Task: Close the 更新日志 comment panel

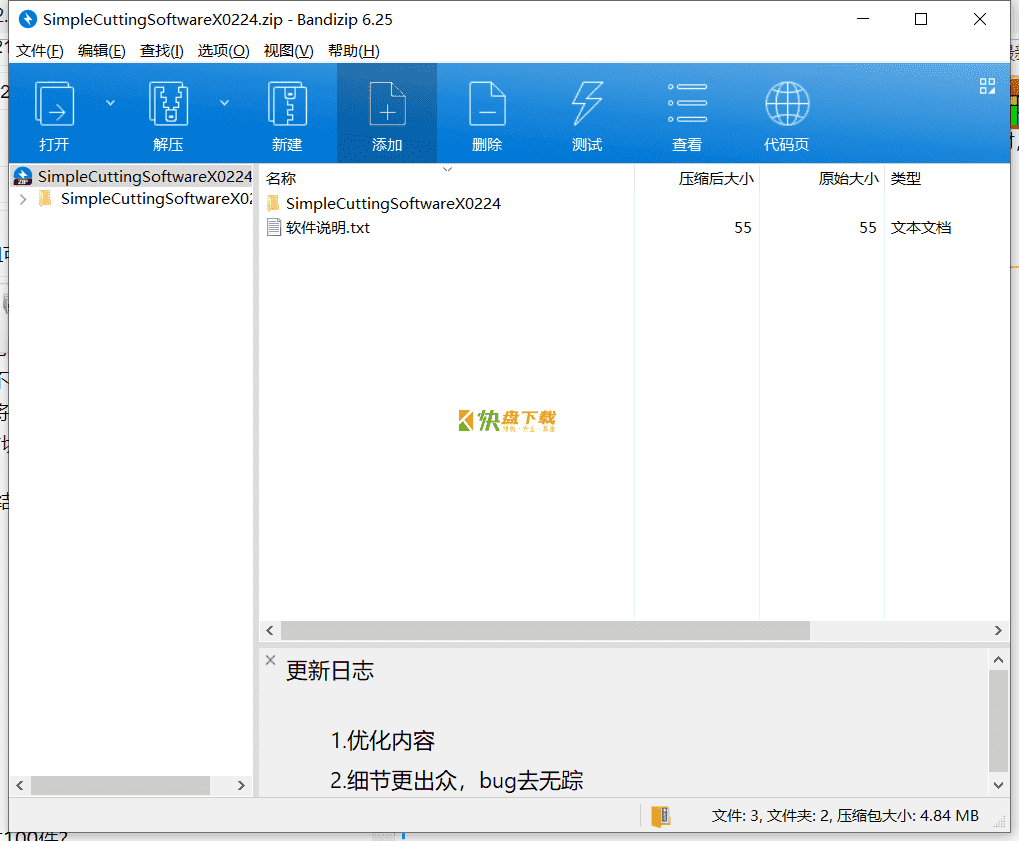Action: (270, 660)
